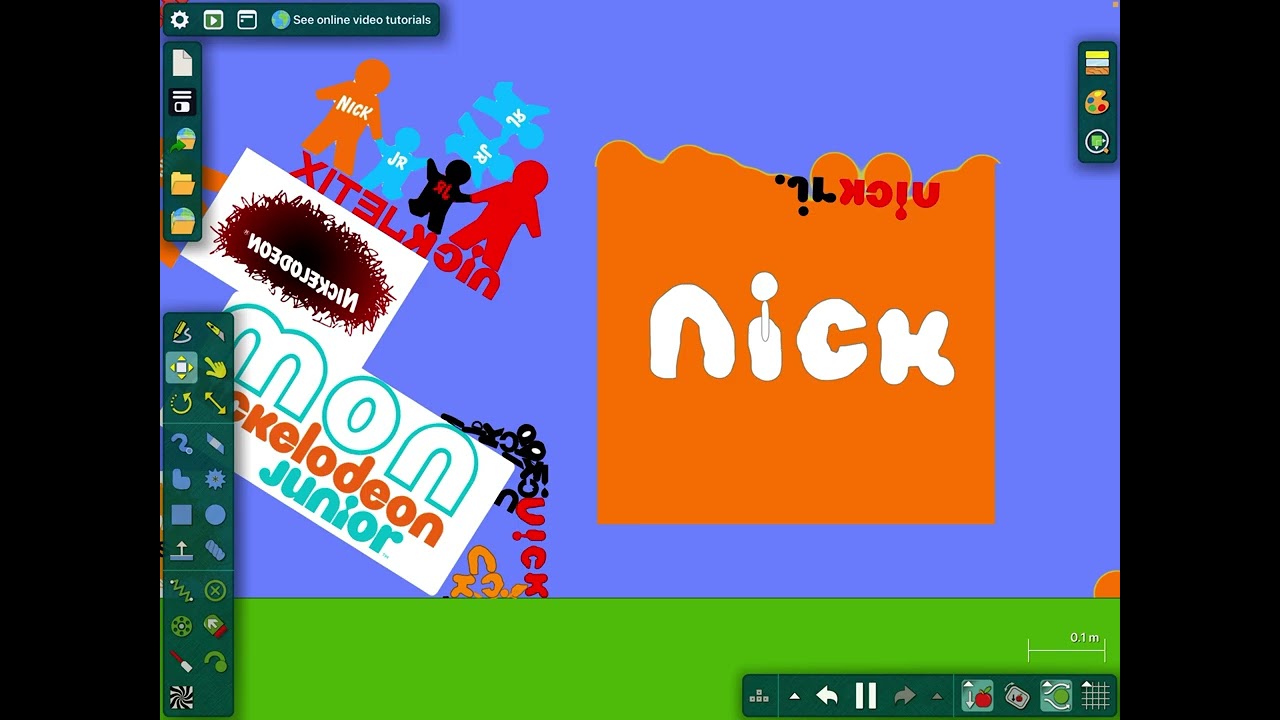Toggle accelerometer gravity tilt icon

tap(1017, 696)
